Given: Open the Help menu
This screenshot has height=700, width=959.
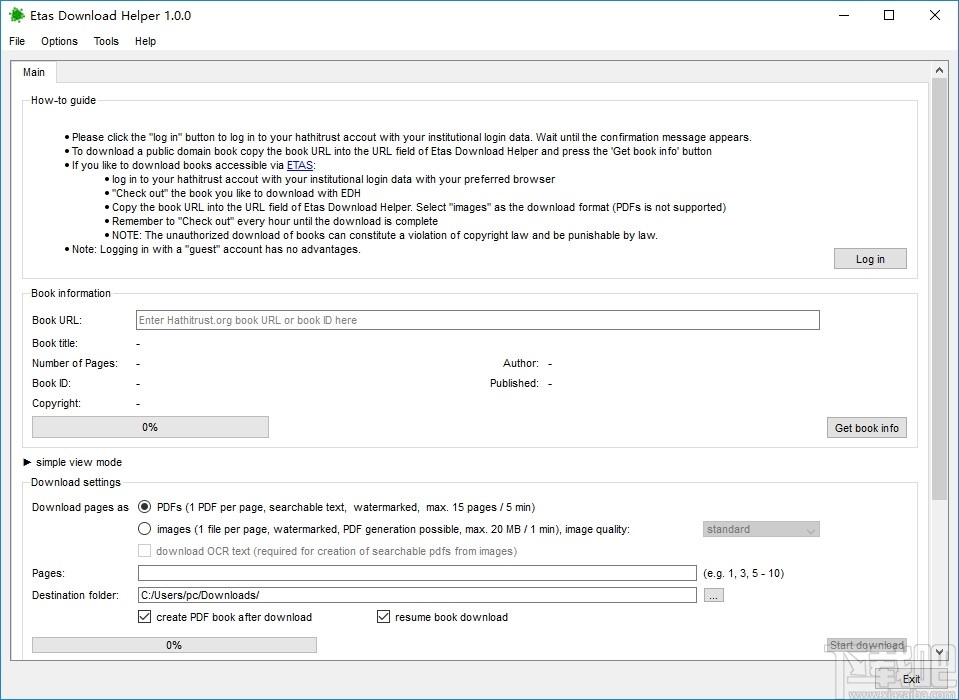Looking at the screenshot, I should coord(145,41).
